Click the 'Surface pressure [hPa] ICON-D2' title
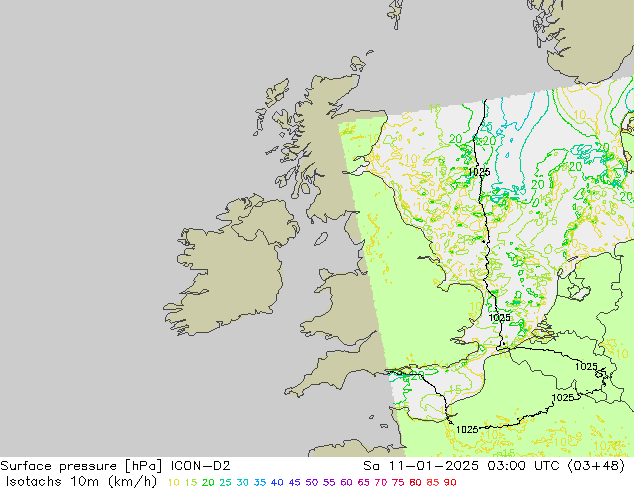The width and height of the screenshot is (634, 490). pos(115,466)
